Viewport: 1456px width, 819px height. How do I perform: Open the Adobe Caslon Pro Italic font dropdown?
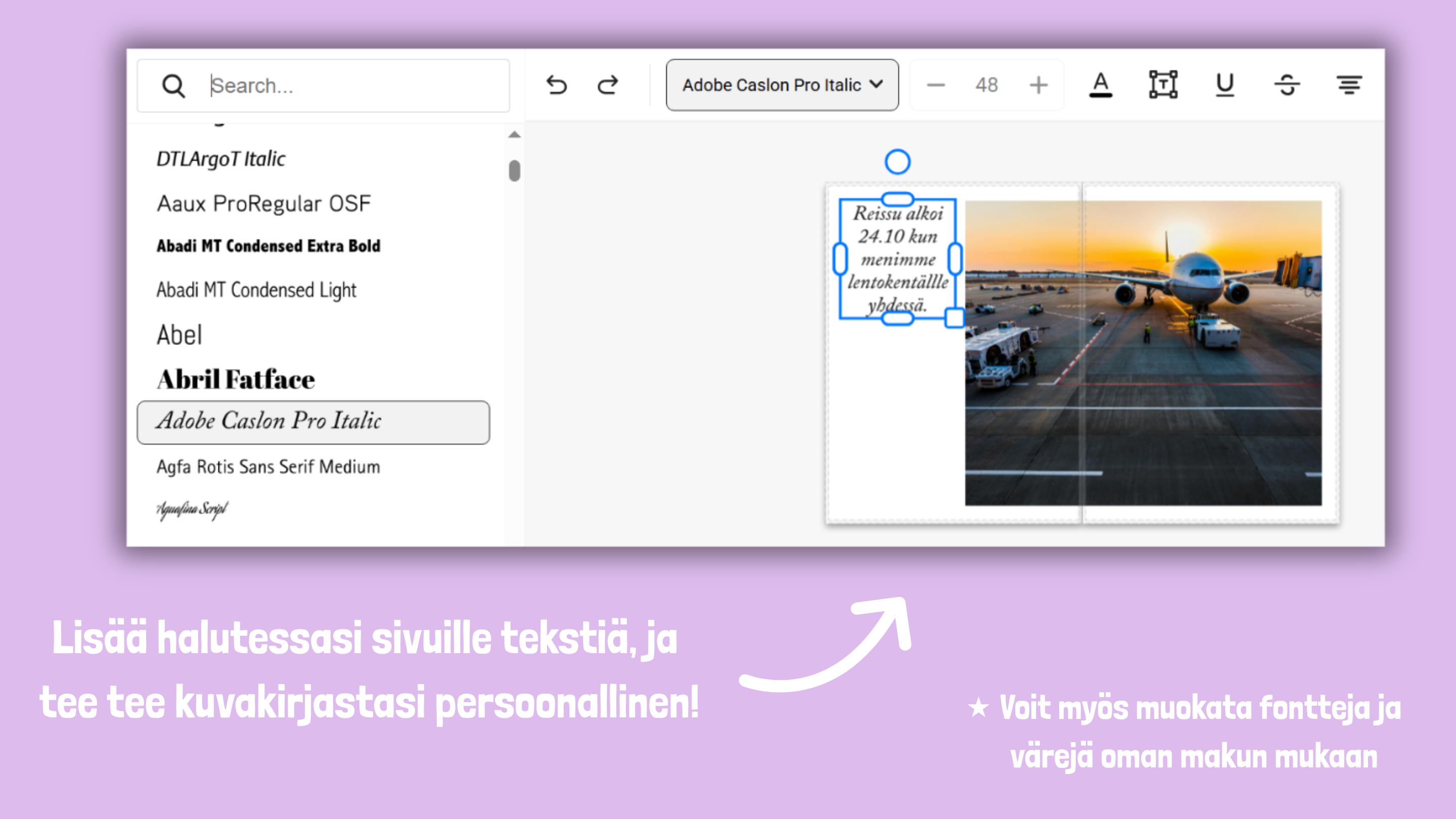click(x=782, y=85)
